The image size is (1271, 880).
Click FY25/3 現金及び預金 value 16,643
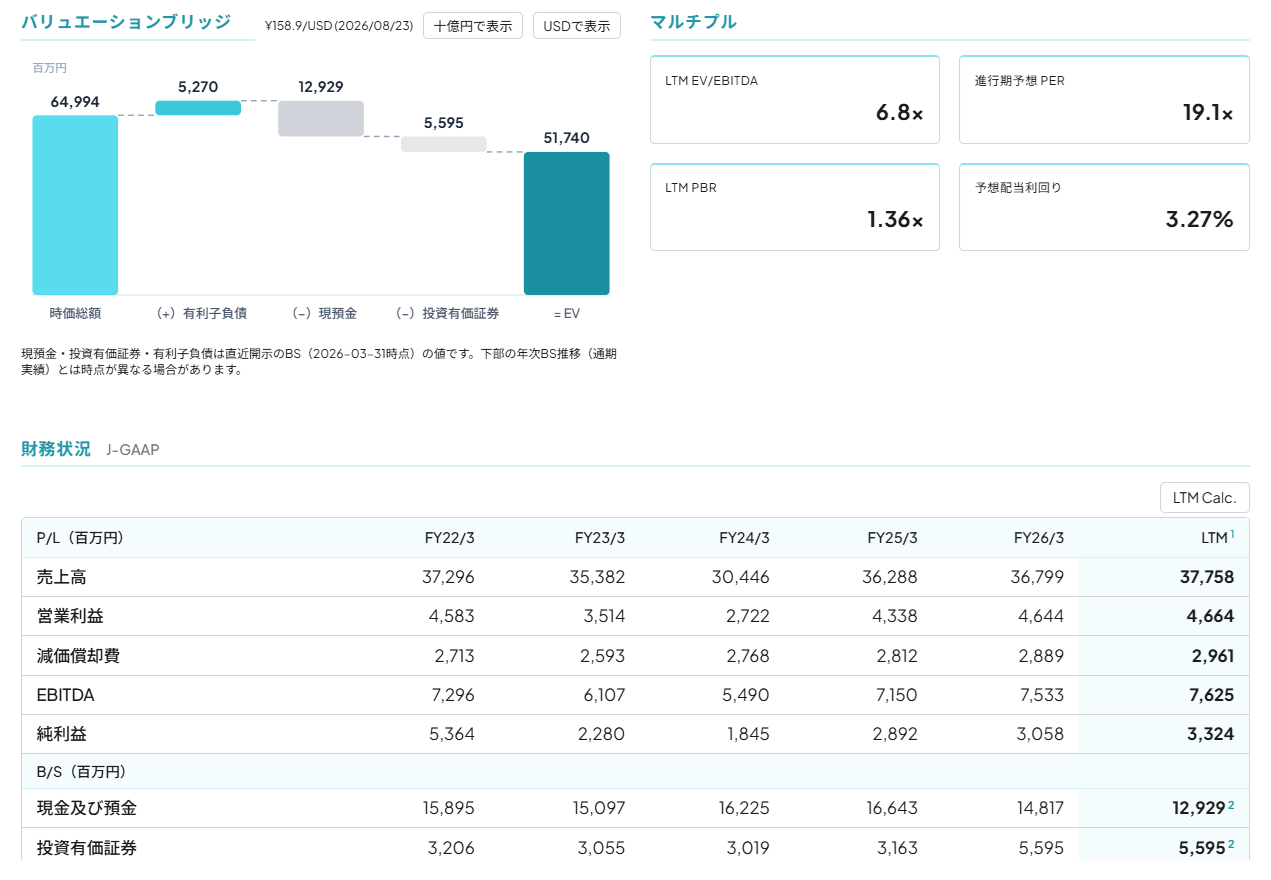892,808
